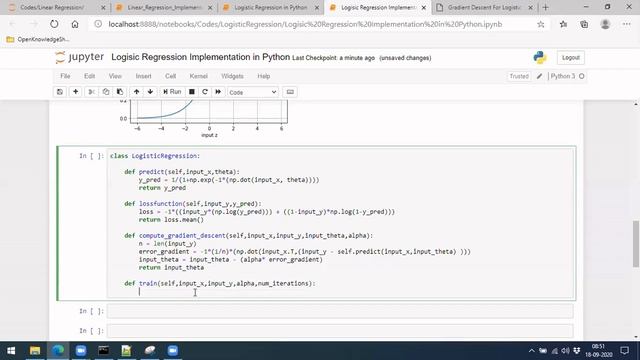Save notebook with the floppy disk icon
This screenshot has height=360, width=640.
pyautogui.click(x=60, y=92)
